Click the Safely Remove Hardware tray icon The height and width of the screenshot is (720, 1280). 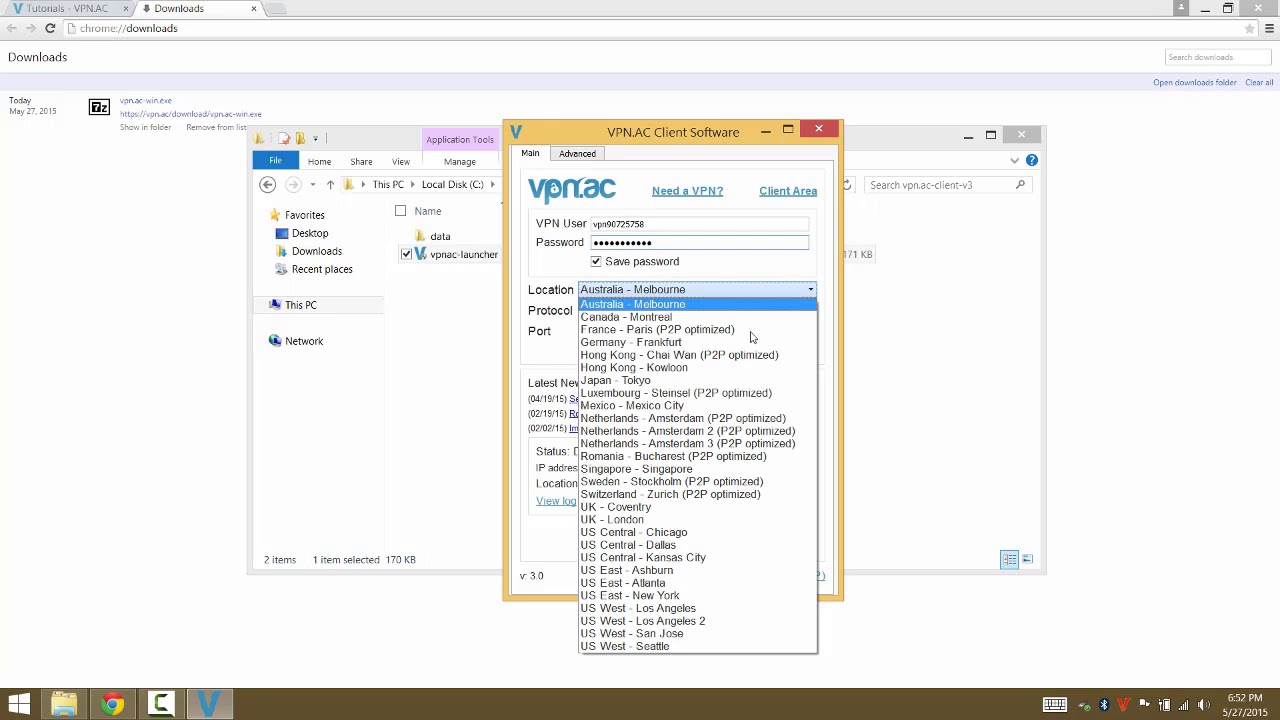pos(1085,705)
